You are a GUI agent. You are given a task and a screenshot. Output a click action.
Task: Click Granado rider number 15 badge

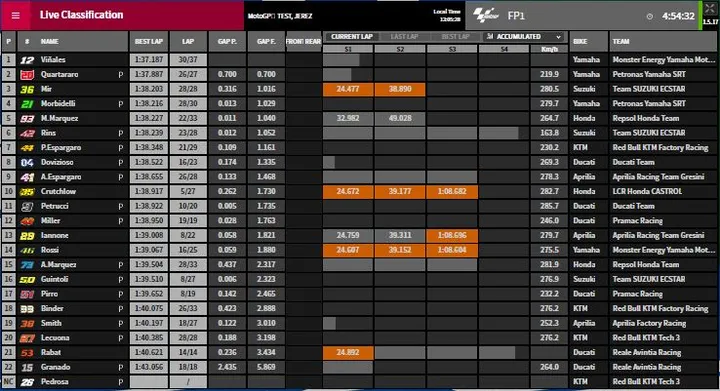(x=27, y=367)
